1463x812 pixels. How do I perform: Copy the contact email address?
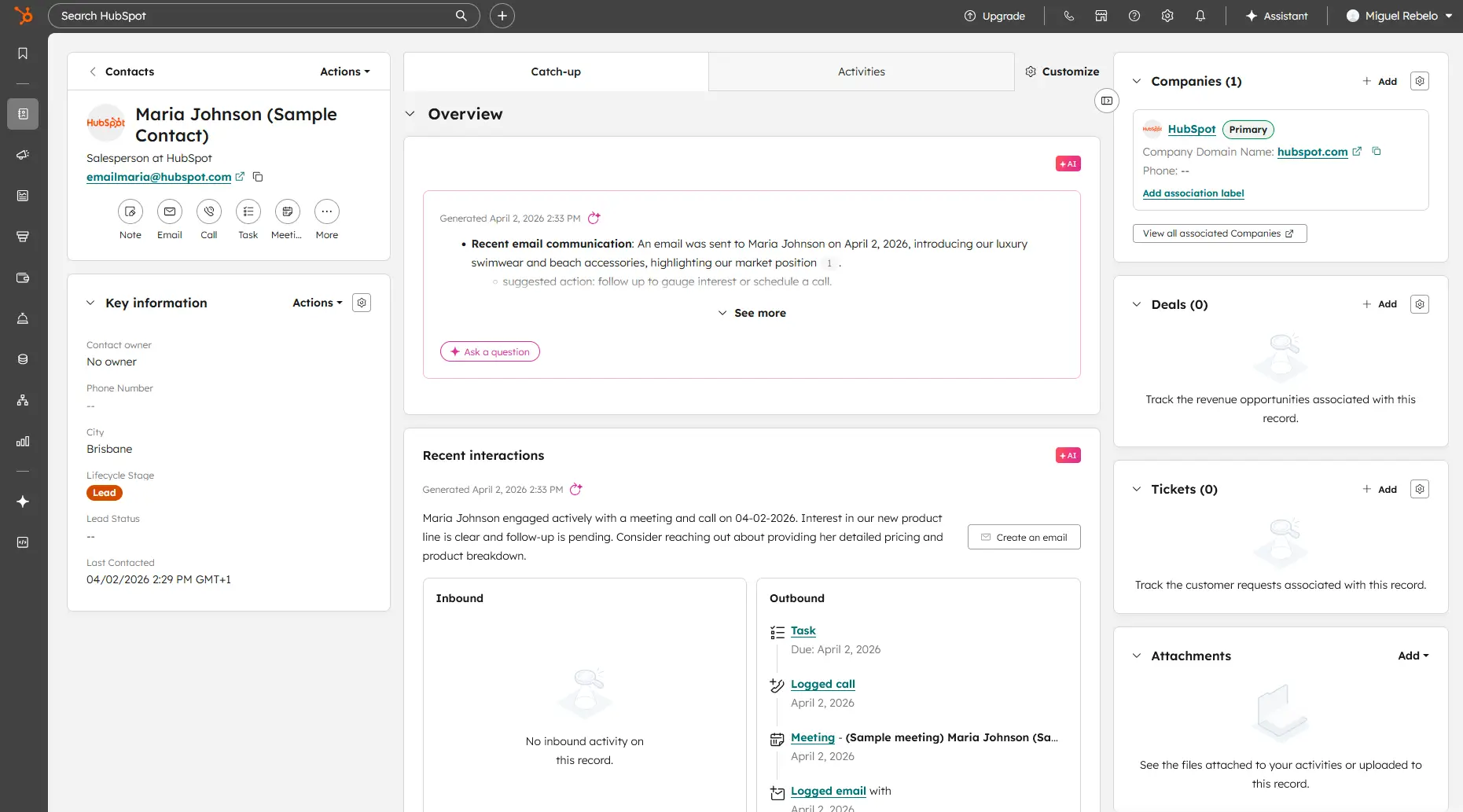(x=258, y=177)
